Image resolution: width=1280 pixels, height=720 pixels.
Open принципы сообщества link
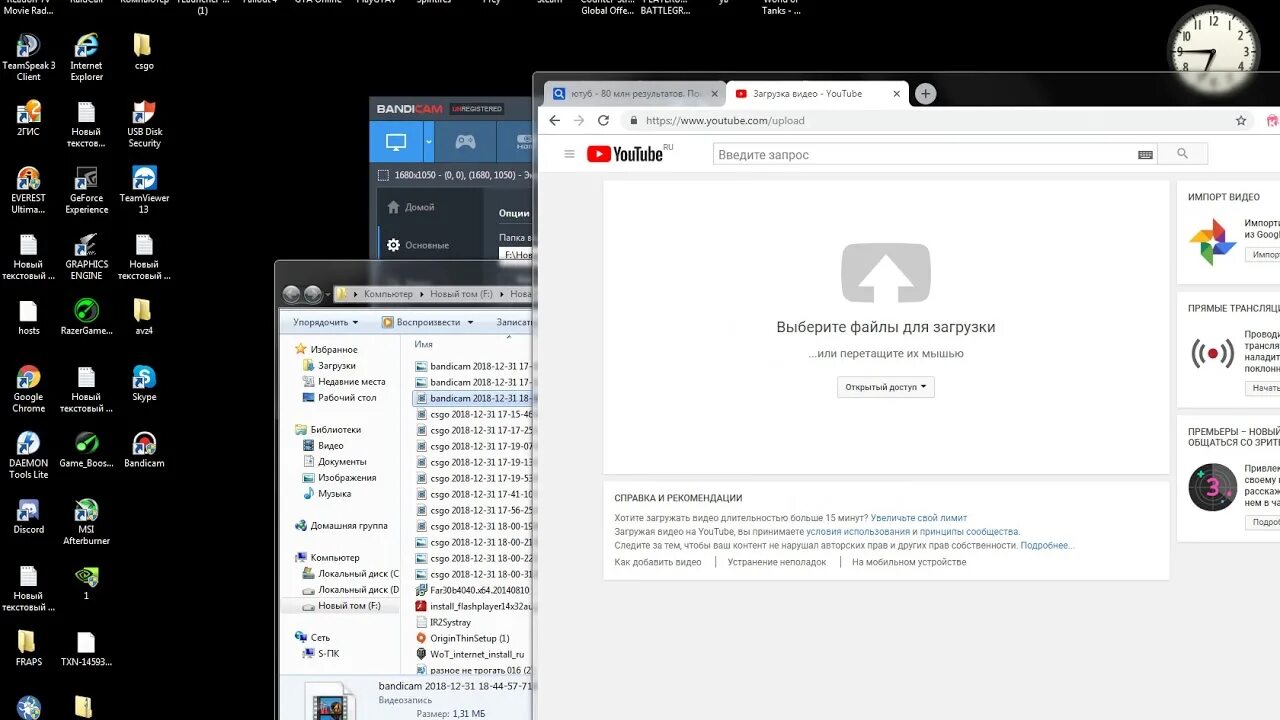(x=969, y=532)
